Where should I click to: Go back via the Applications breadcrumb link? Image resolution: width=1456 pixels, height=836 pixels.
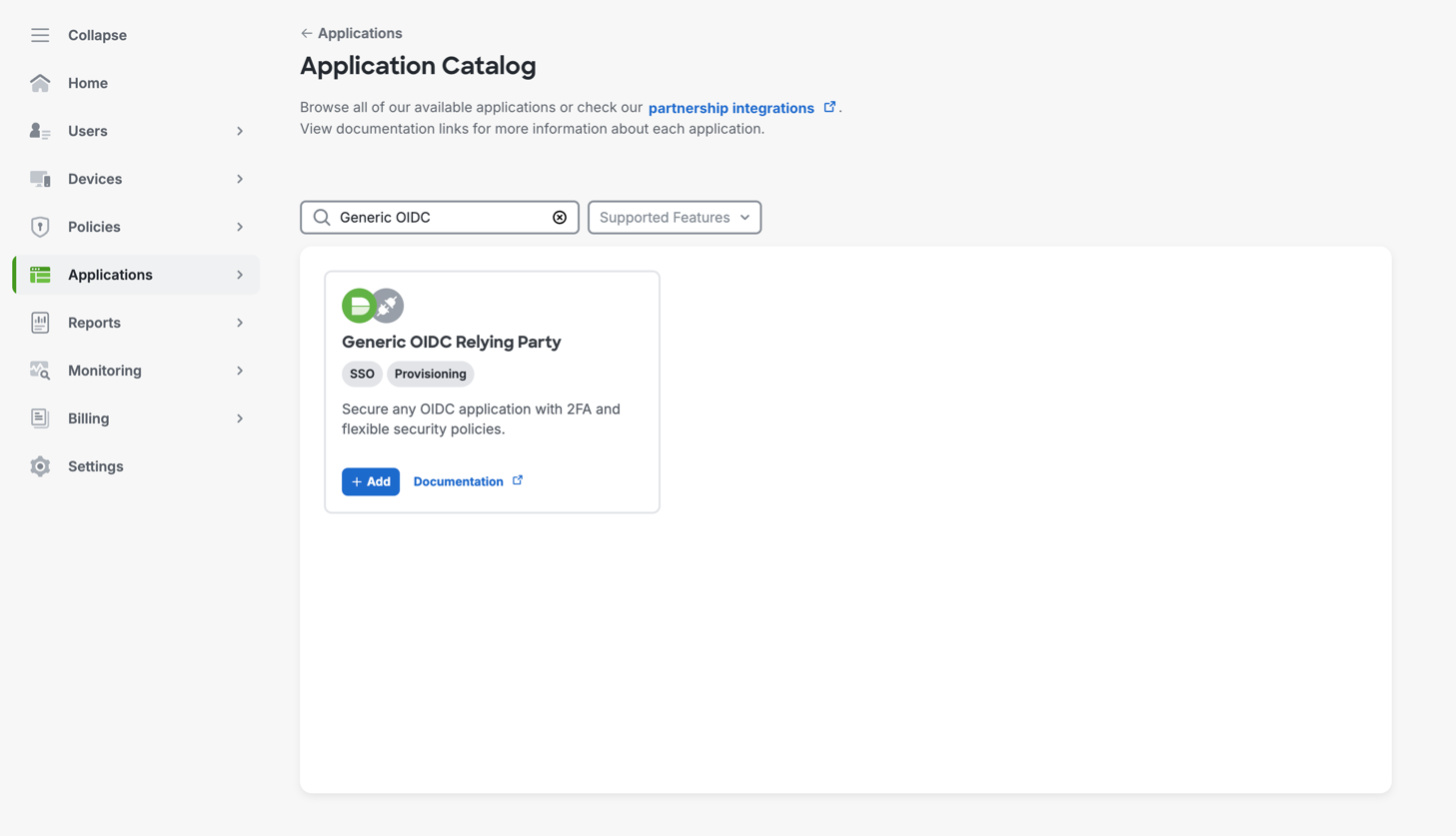(x=351, y=33)
